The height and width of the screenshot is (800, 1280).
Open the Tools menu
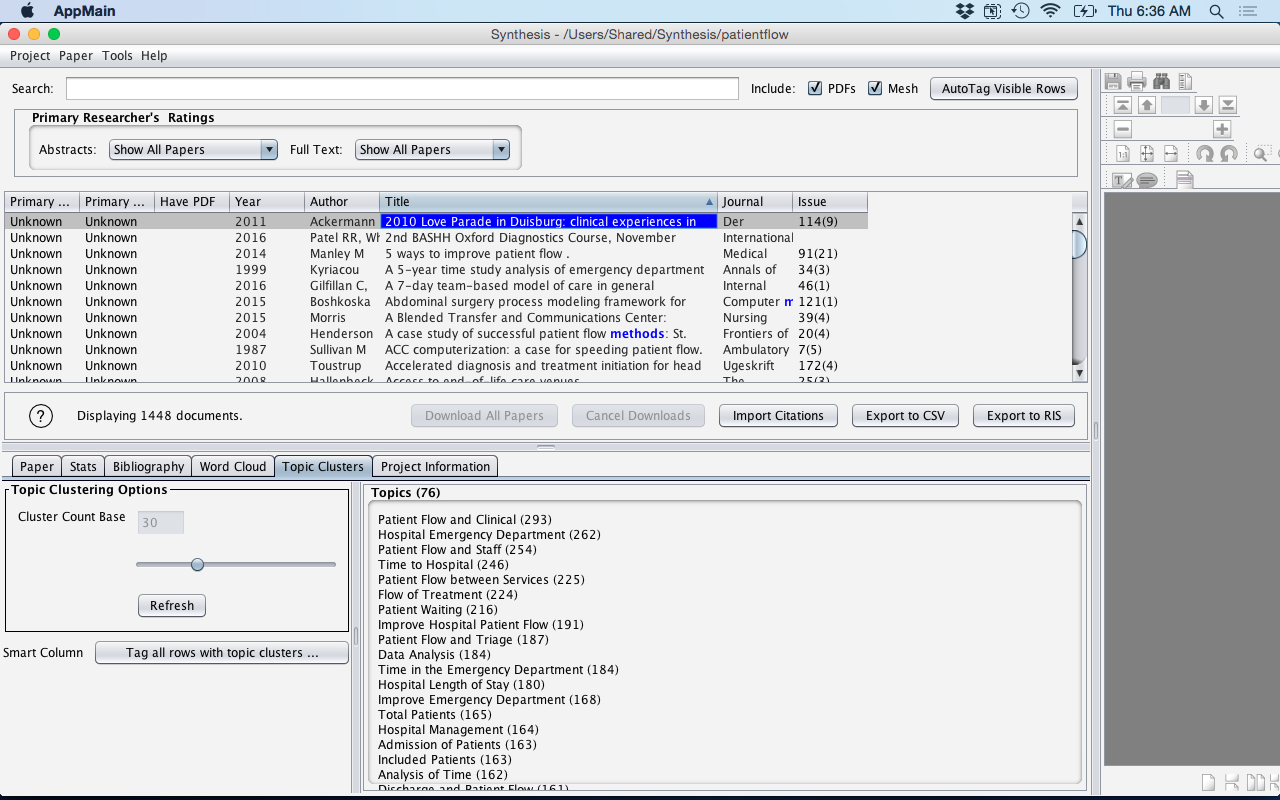pos(117,56)
